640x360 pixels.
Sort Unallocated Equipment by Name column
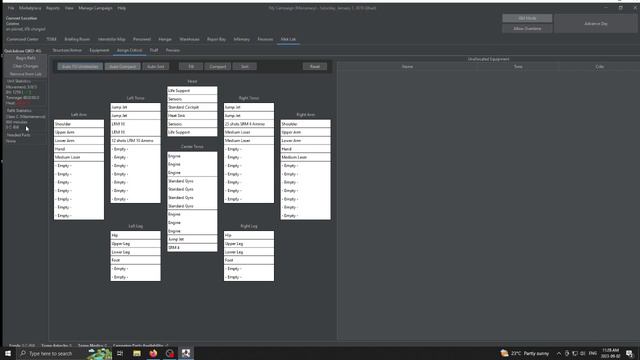tap(407, 67)
